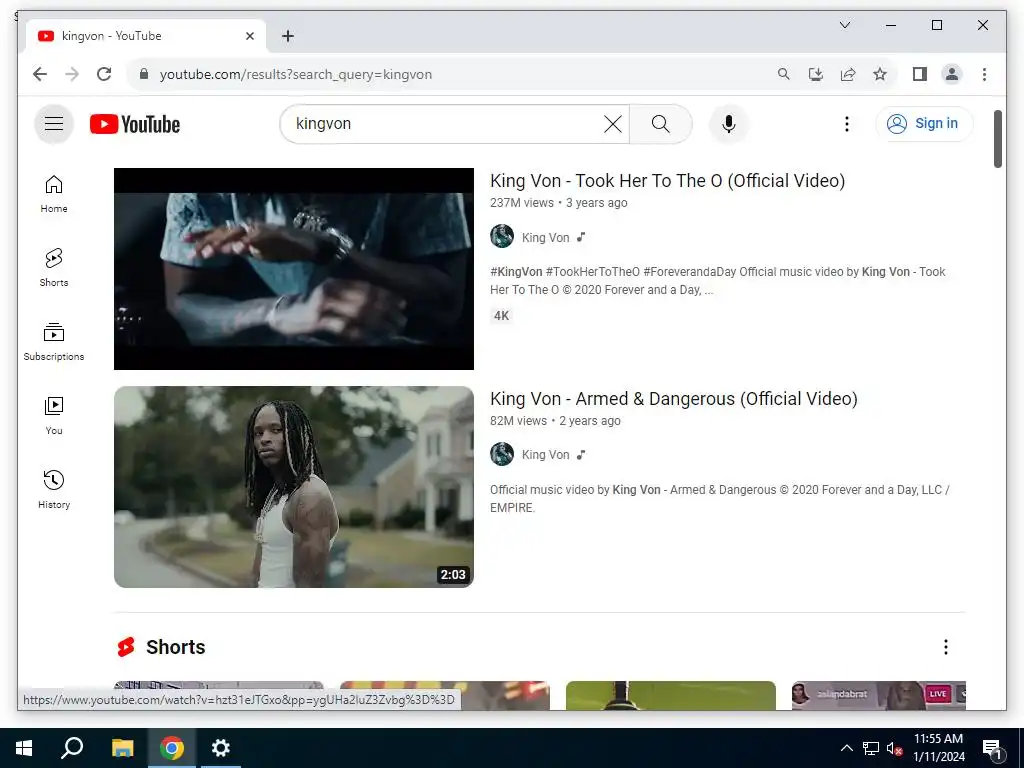Open Windows taskbar search
Viewport: 1024px width, 768px height.
click(72, 748)
